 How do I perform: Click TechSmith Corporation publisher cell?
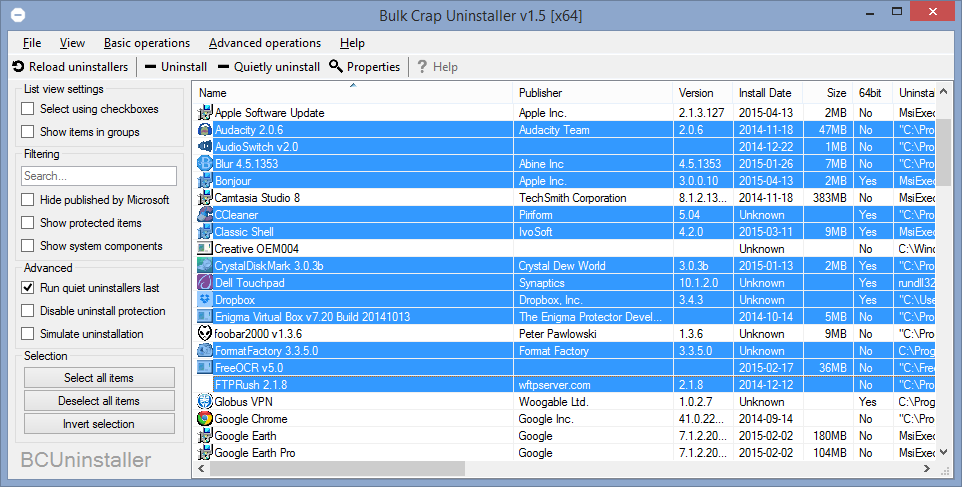point(593,198)
